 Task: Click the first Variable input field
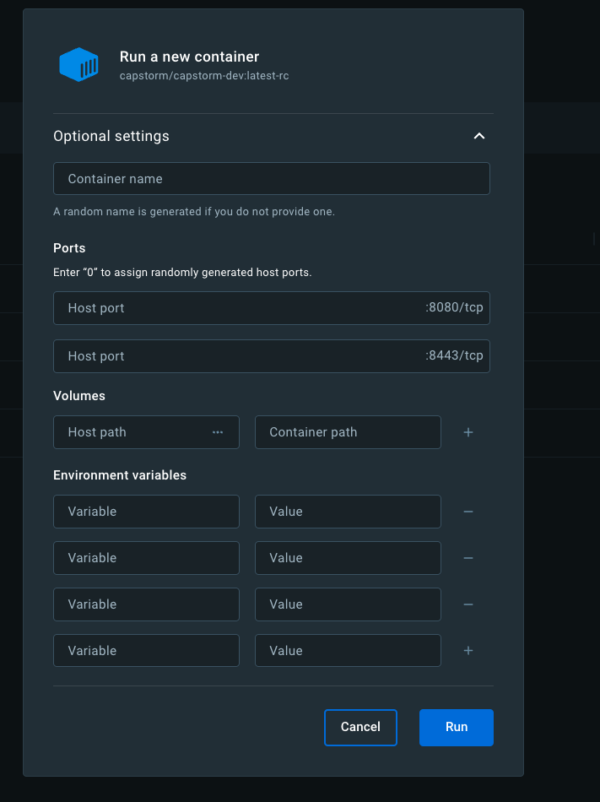pos(146,511)
